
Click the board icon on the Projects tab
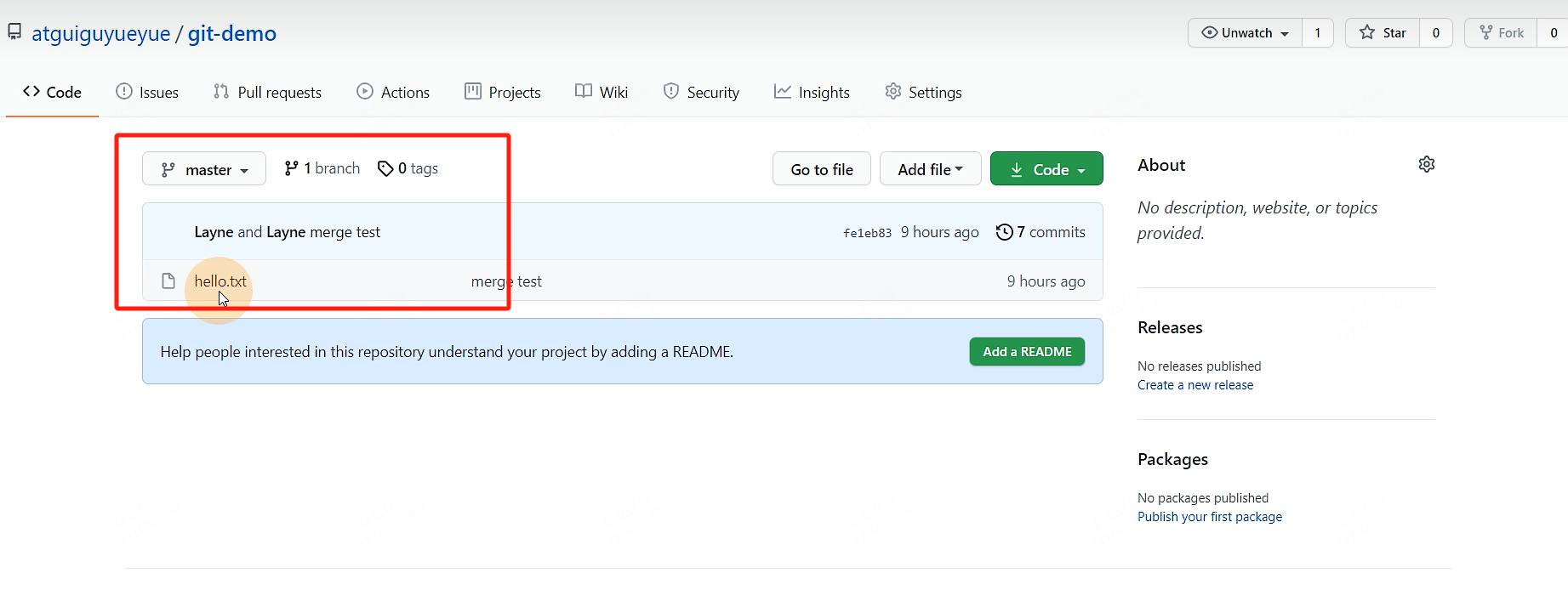473,91
